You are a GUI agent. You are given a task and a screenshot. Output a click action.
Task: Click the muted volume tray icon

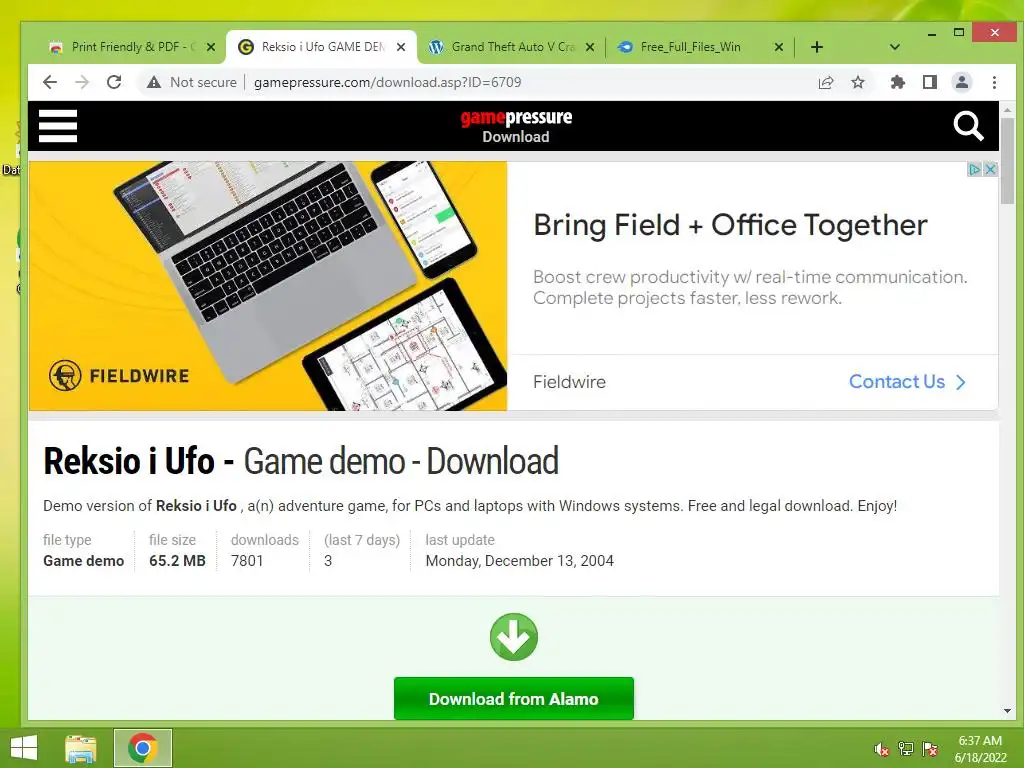(882, 749)
